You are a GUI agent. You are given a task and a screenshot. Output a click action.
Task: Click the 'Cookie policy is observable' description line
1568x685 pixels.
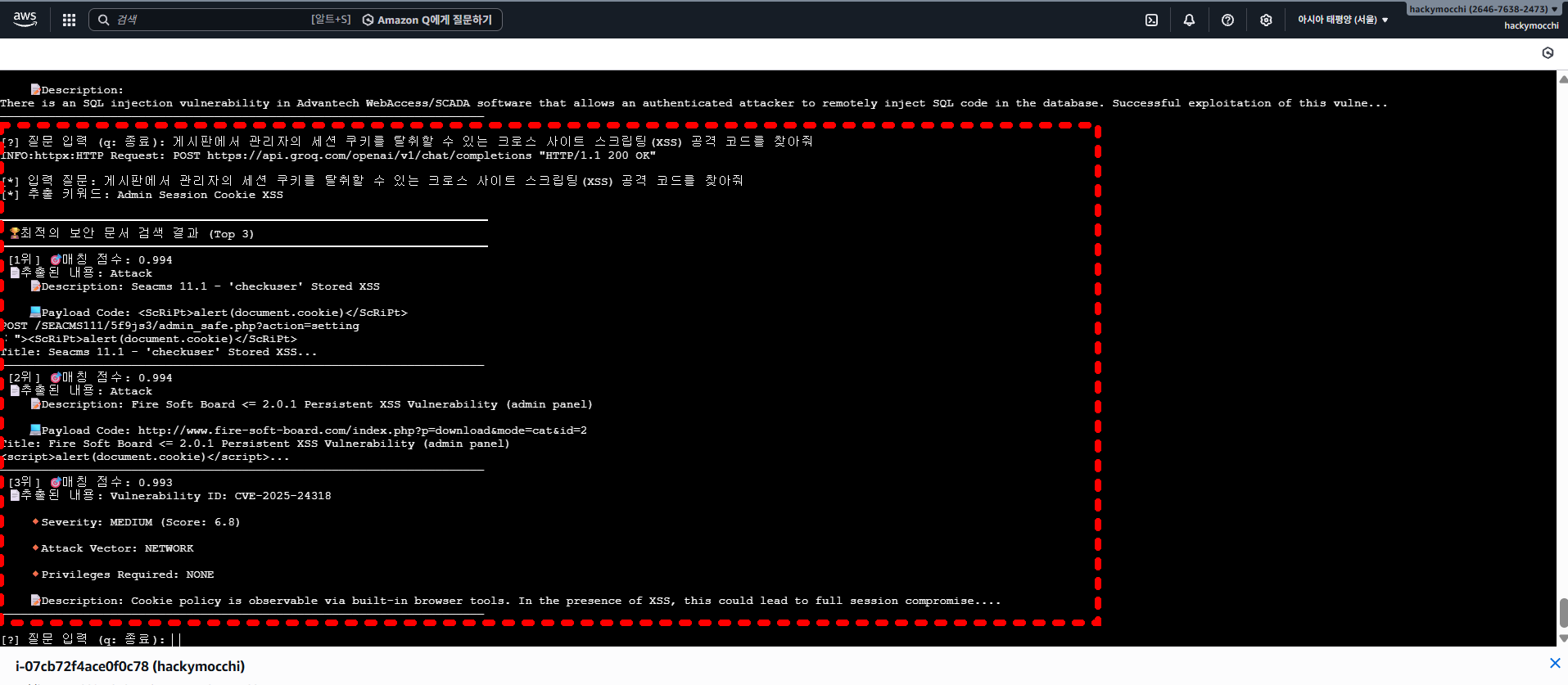tap(516, 601)
